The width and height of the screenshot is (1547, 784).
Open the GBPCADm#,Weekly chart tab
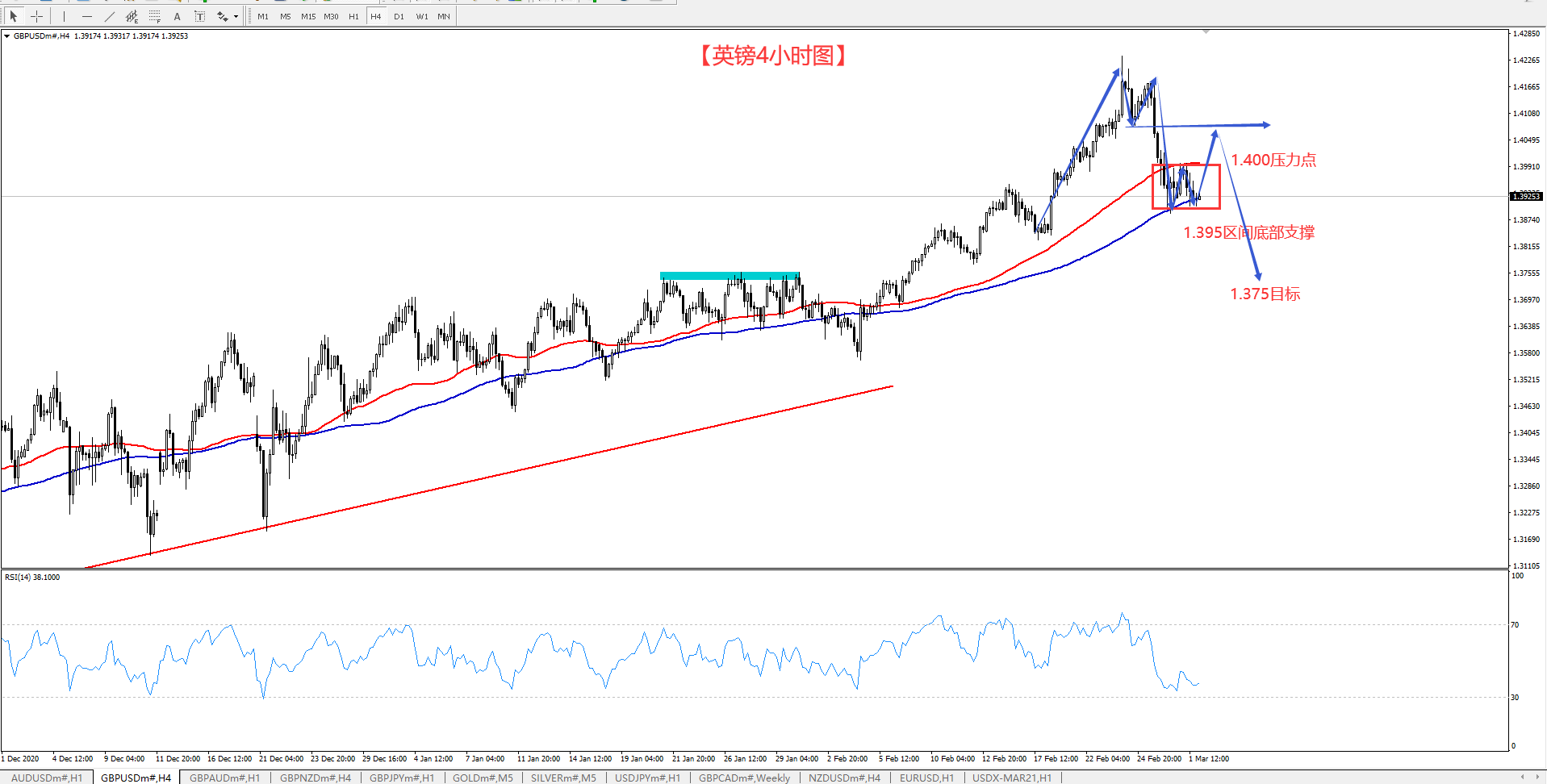744,778
